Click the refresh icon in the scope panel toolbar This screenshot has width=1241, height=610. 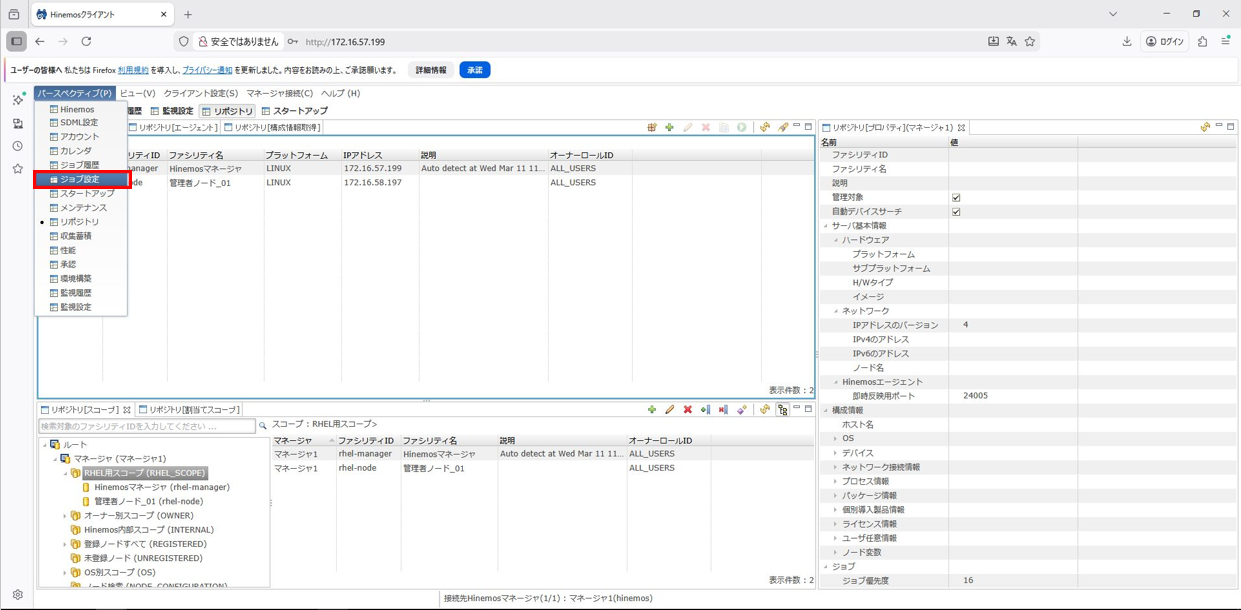point(765,410)
